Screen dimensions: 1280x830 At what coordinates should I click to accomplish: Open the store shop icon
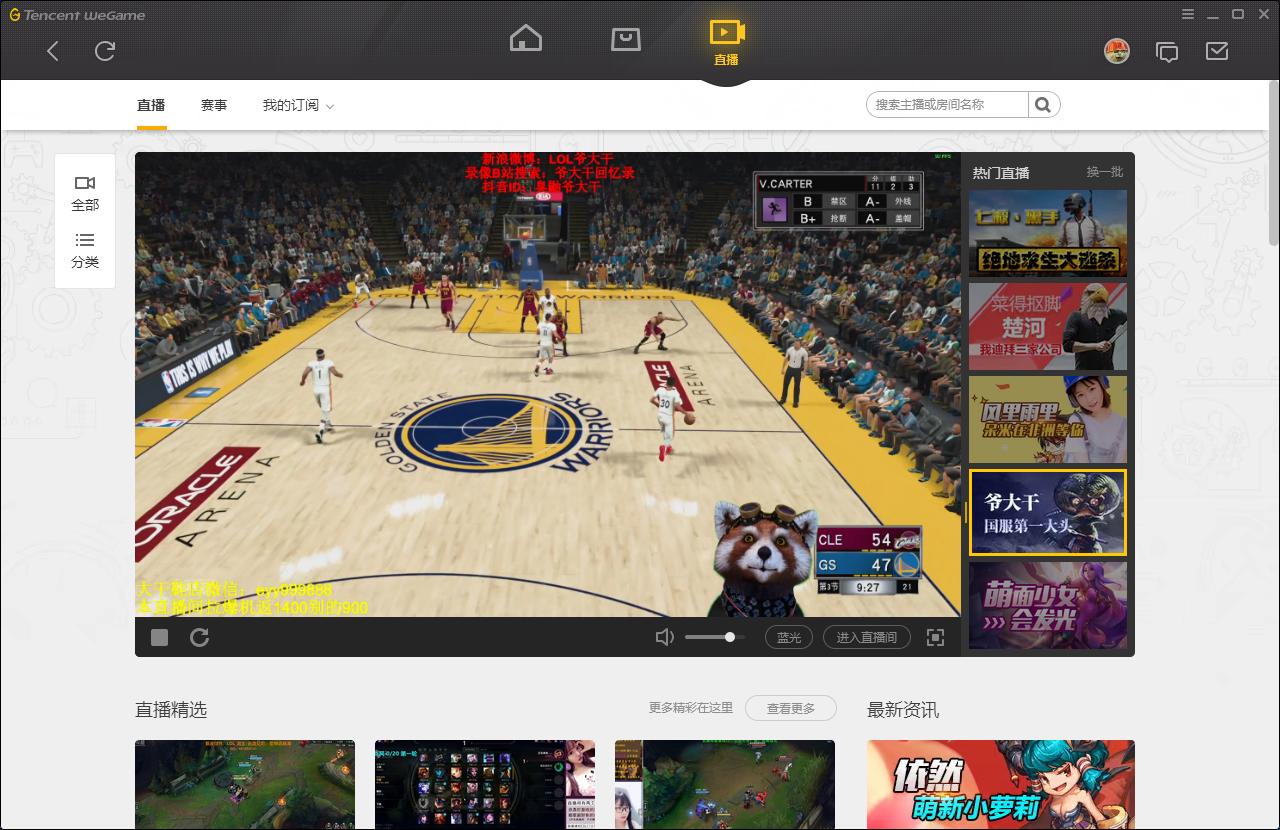tap(626, 39)
